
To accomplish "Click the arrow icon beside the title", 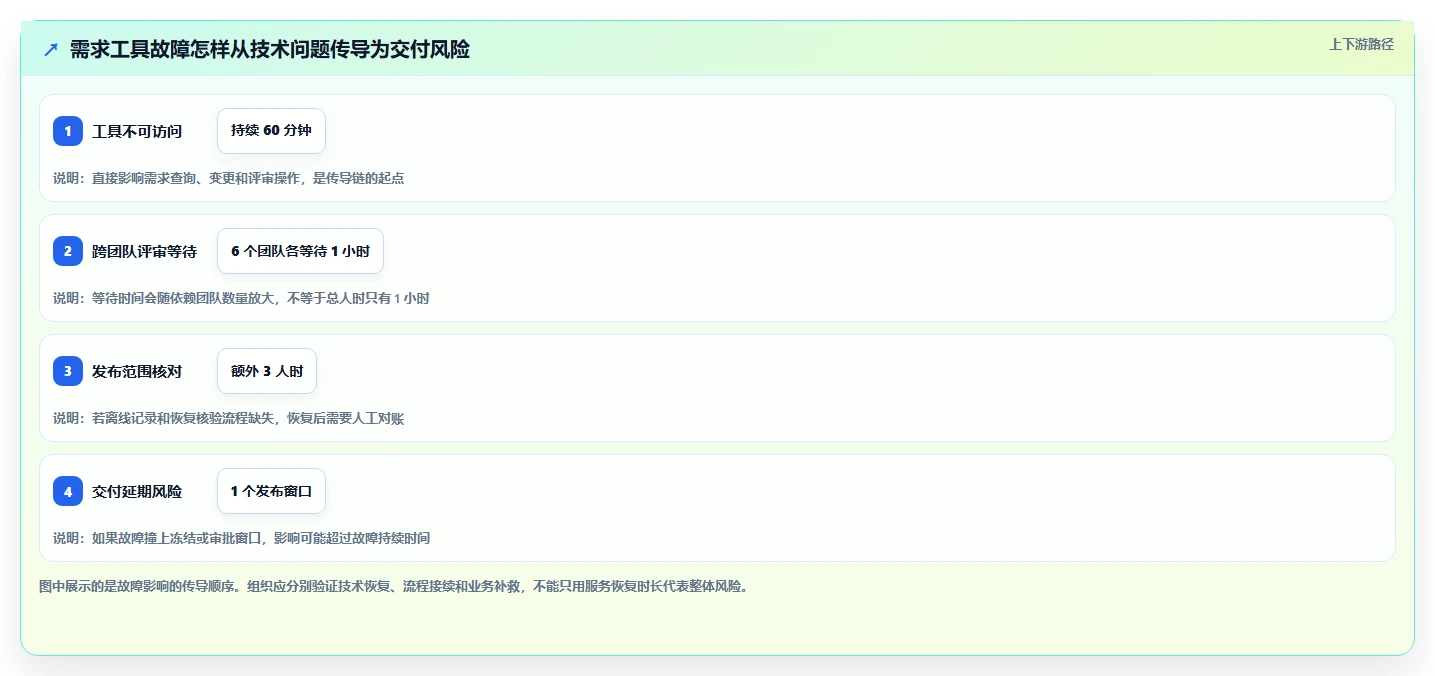I will pos(51,49).
